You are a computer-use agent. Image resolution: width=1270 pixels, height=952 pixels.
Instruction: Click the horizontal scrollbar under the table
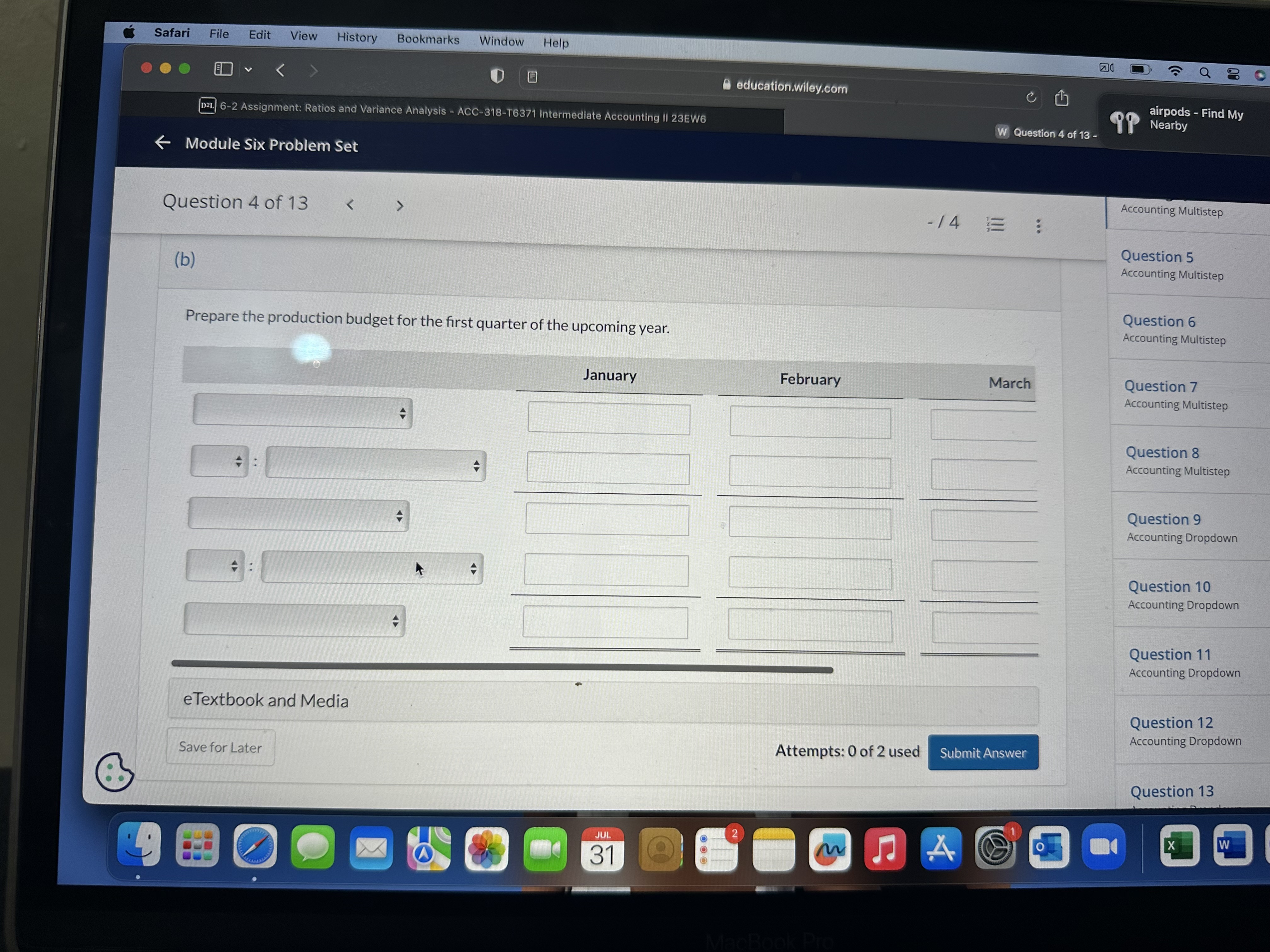click(502, 667)
